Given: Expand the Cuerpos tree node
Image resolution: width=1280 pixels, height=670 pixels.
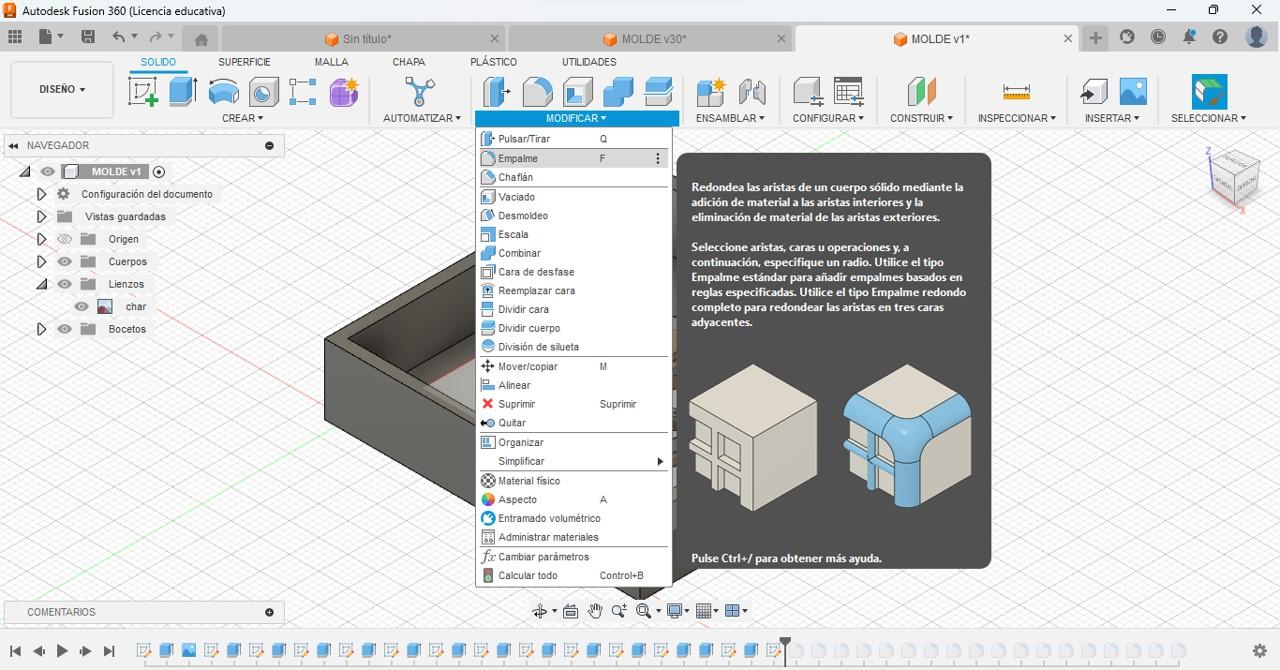Looking at the screenshot, I should point(41,262).
